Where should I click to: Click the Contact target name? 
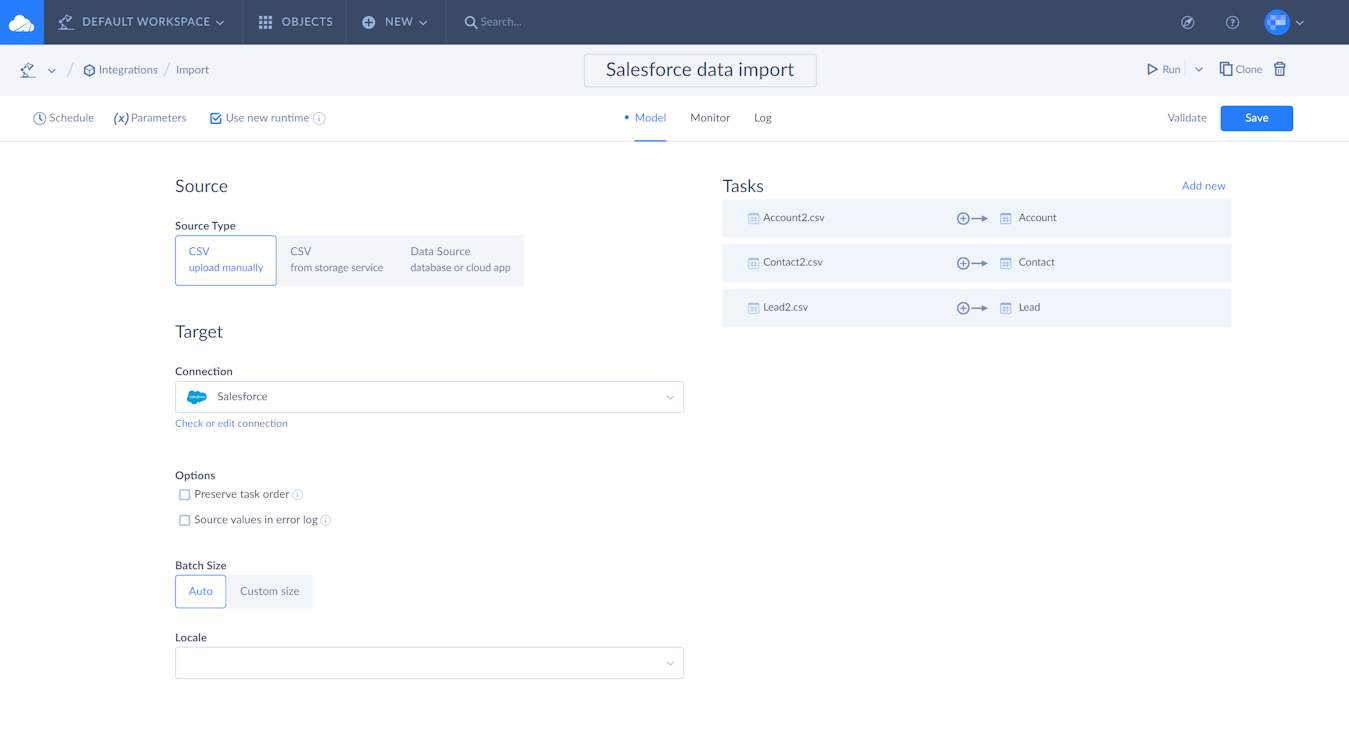[1036, 263]
